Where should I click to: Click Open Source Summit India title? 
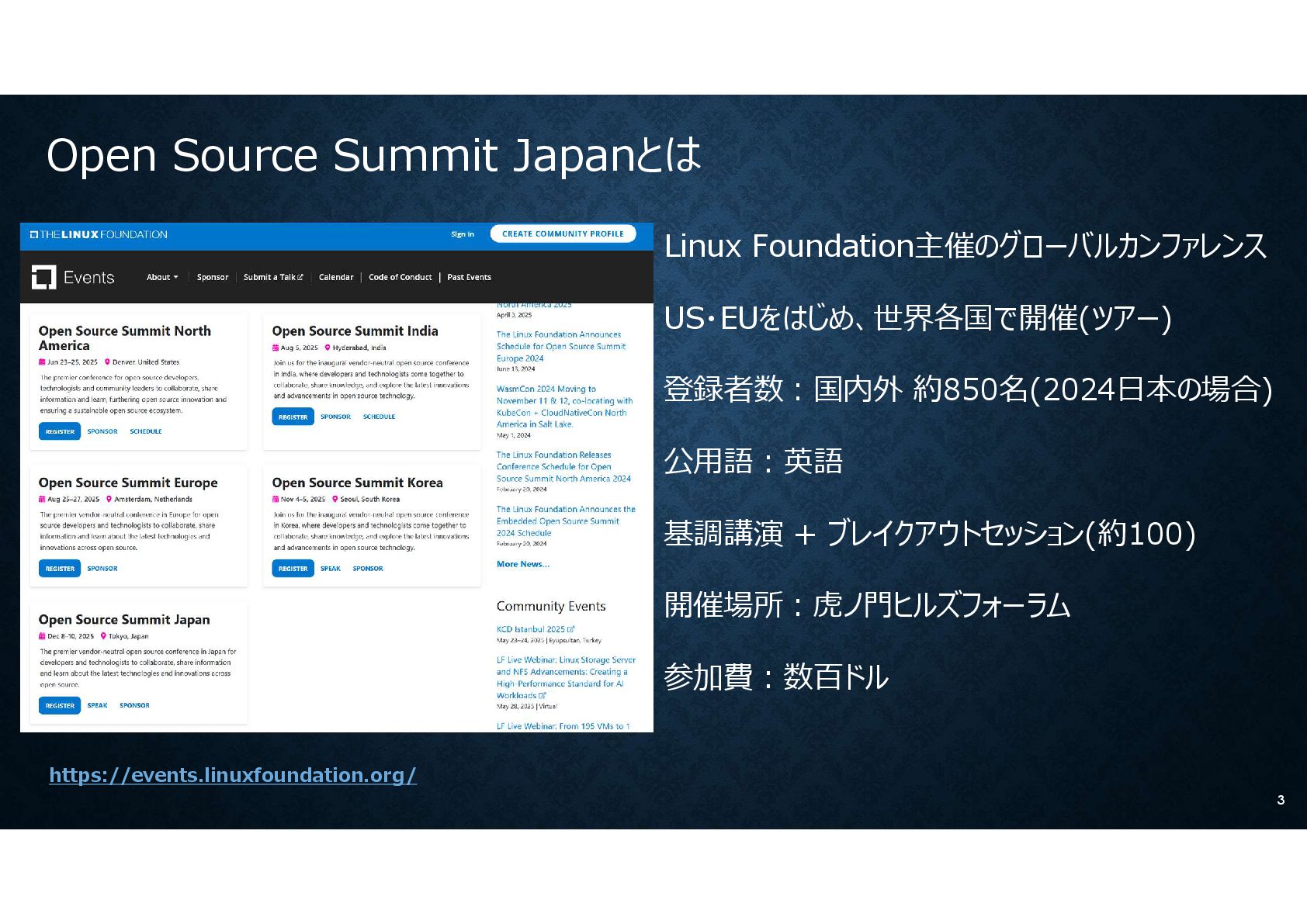pos(355,331)
